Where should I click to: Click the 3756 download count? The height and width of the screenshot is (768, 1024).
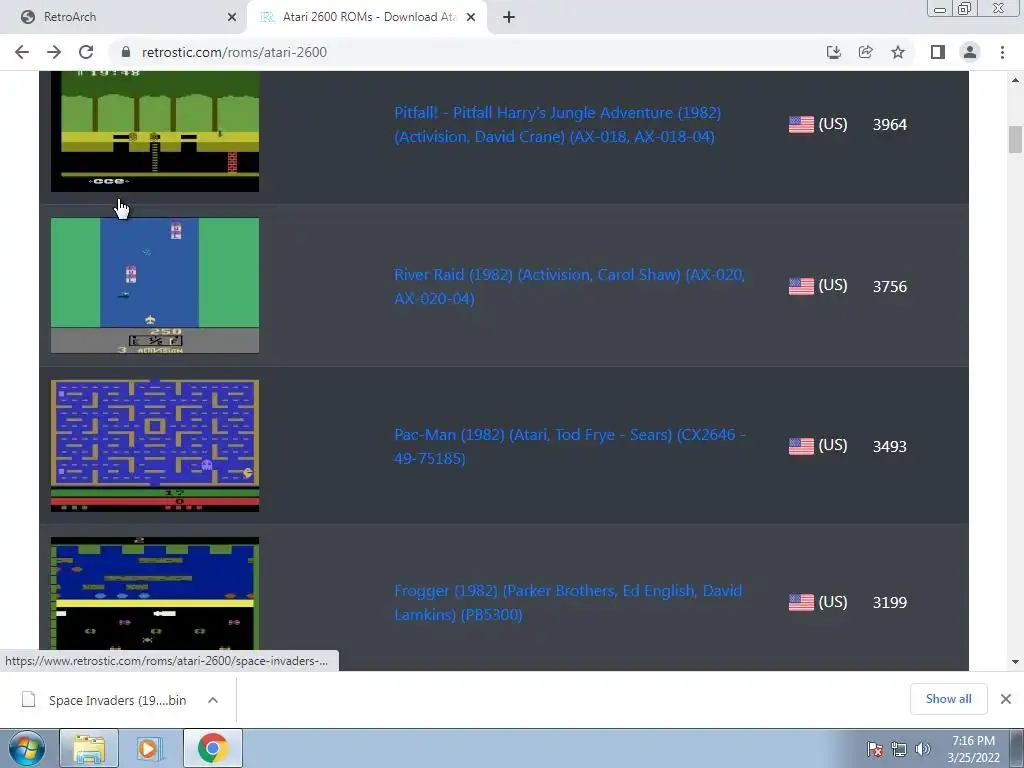889,286
